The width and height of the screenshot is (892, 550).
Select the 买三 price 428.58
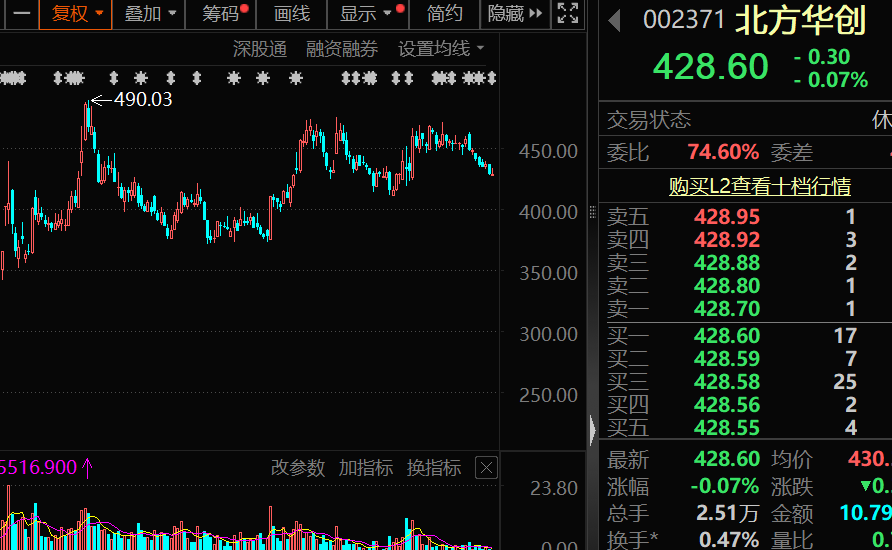click(726, 382)
